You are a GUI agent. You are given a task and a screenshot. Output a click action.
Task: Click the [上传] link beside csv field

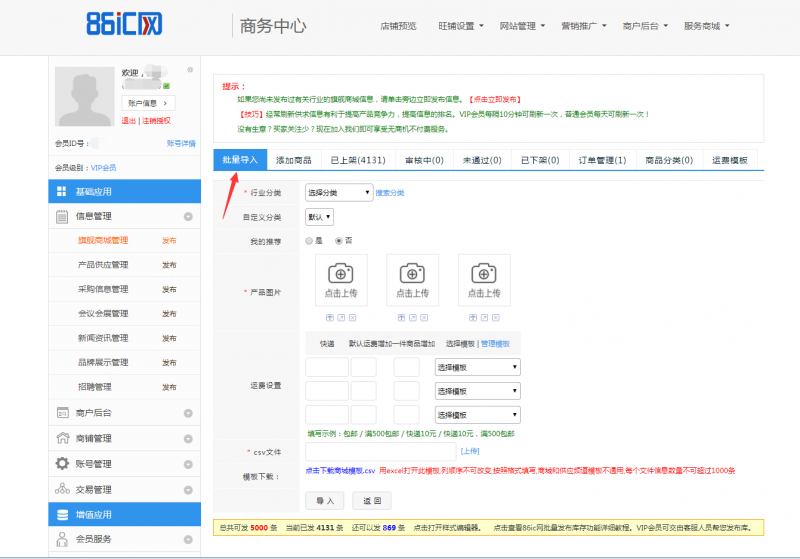pos(470,451)
